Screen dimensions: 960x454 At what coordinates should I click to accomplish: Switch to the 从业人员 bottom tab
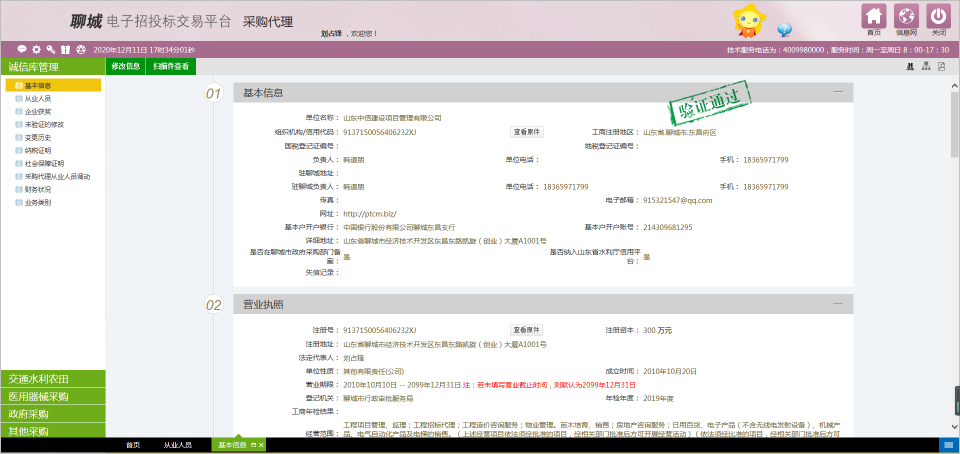click(178, 445)
